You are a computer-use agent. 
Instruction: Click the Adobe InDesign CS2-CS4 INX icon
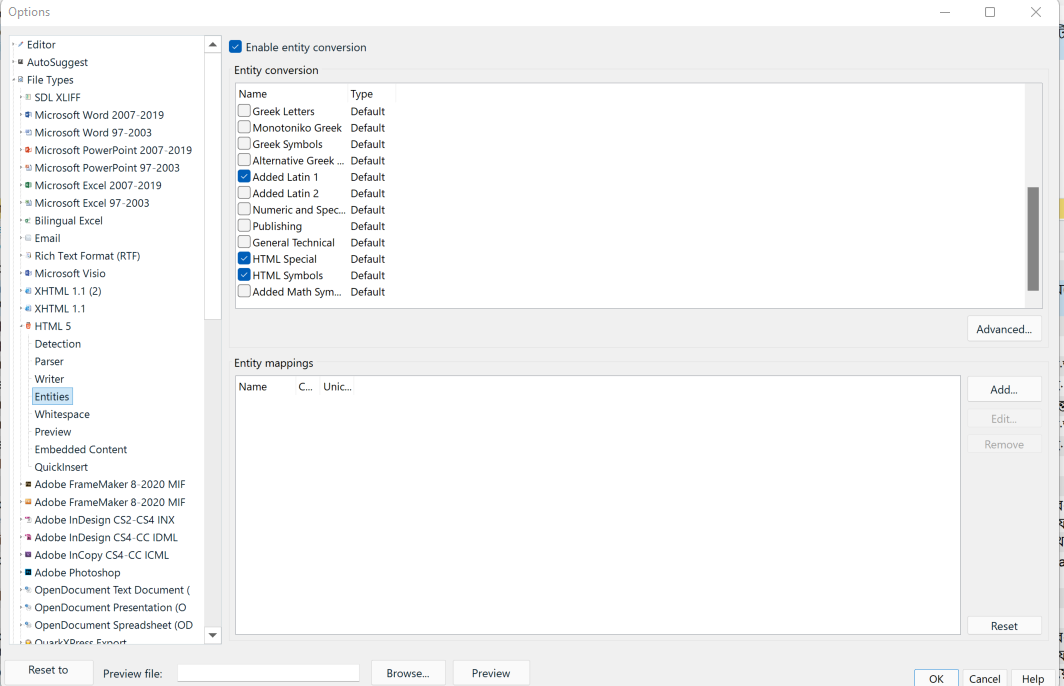tap(28, 520)
